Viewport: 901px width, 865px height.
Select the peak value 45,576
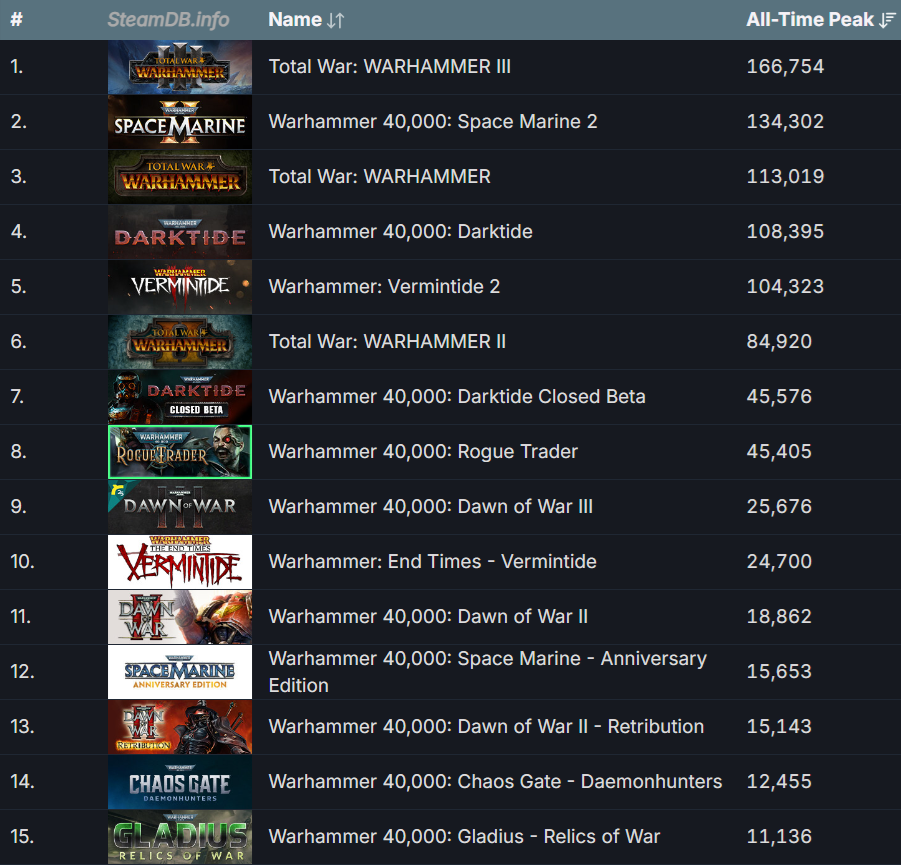pyautogui.click(x=779, y=397)
